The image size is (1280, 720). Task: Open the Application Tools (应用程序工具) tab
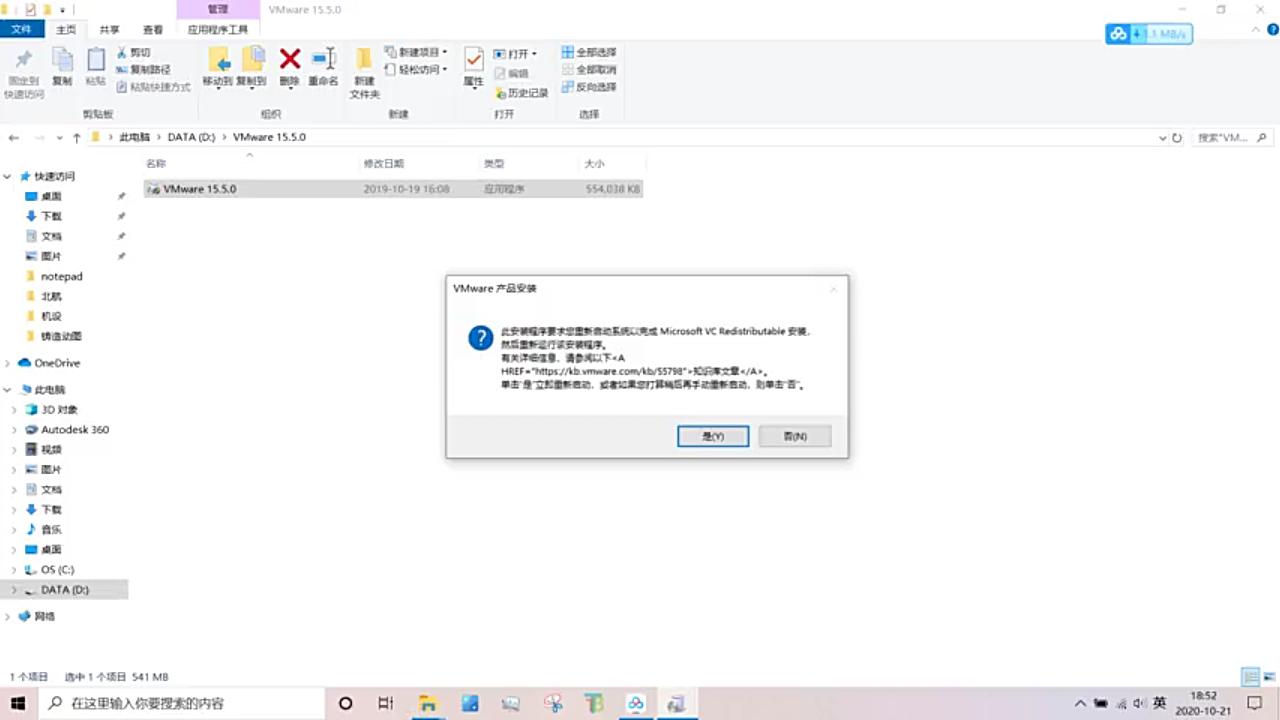[218, 30]
